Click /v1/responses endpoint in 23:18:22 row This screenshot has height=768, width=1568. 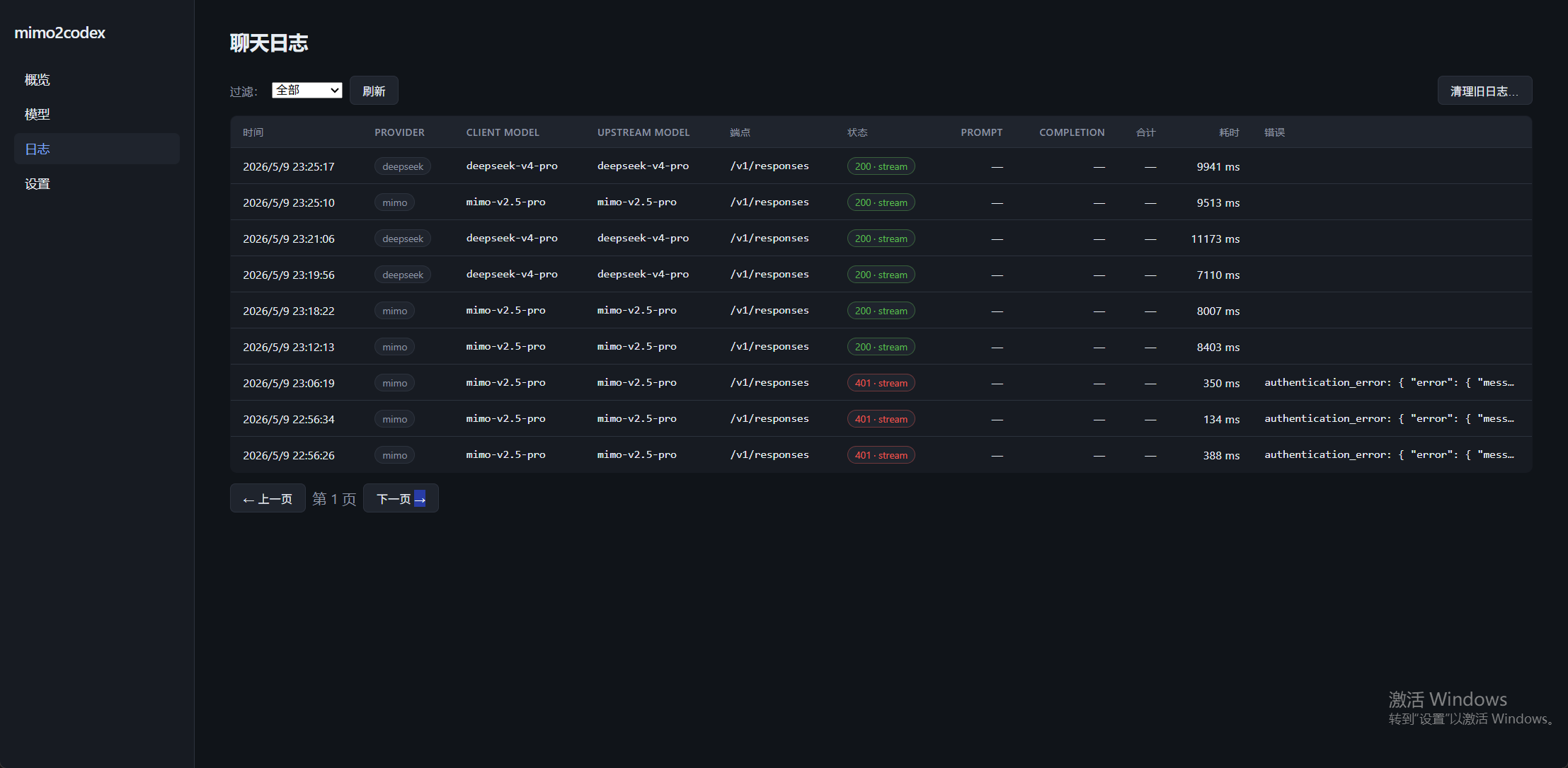(x=769, y=310)
